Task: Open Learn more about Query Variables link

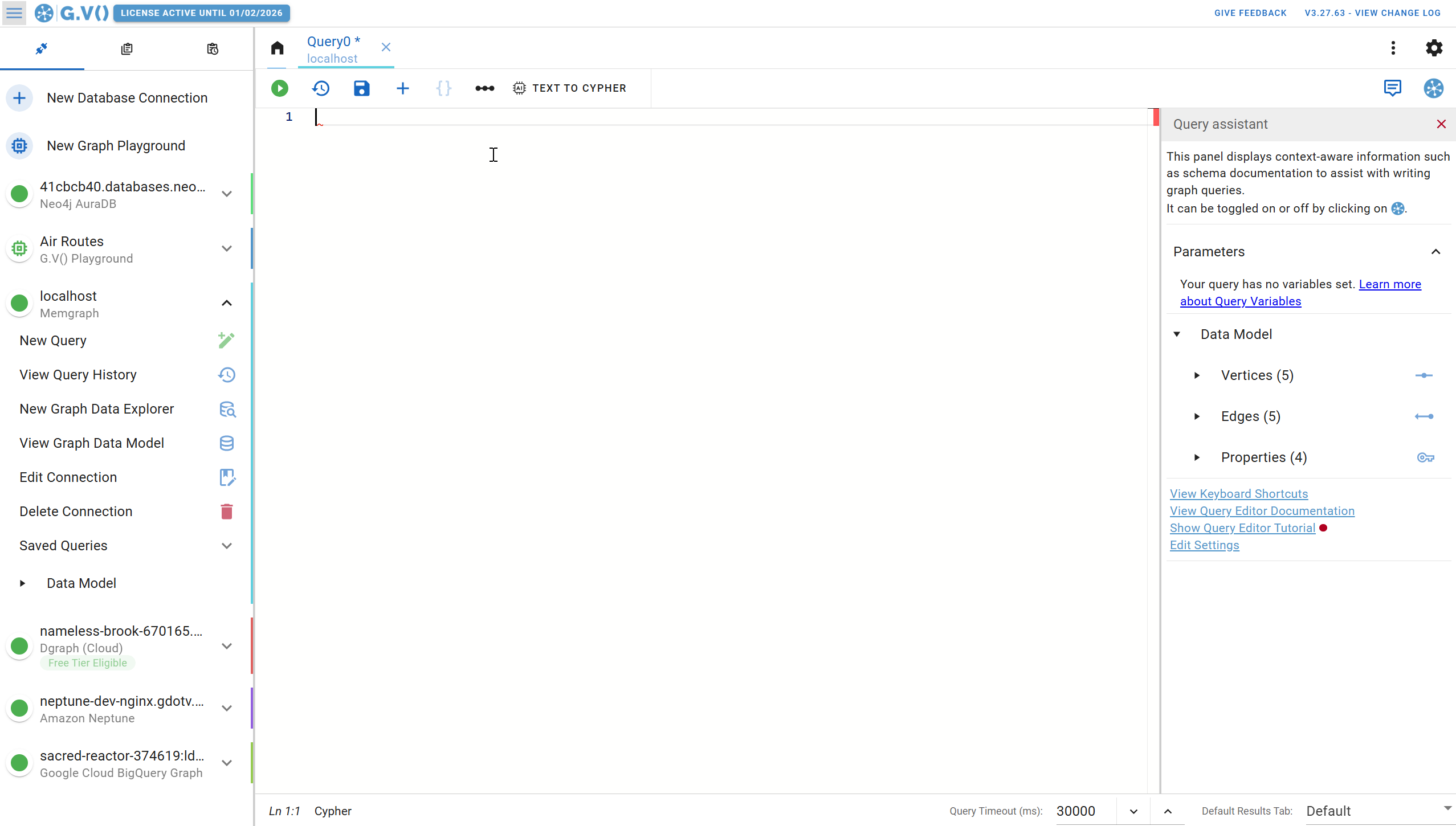Action: pos(1300,293)
